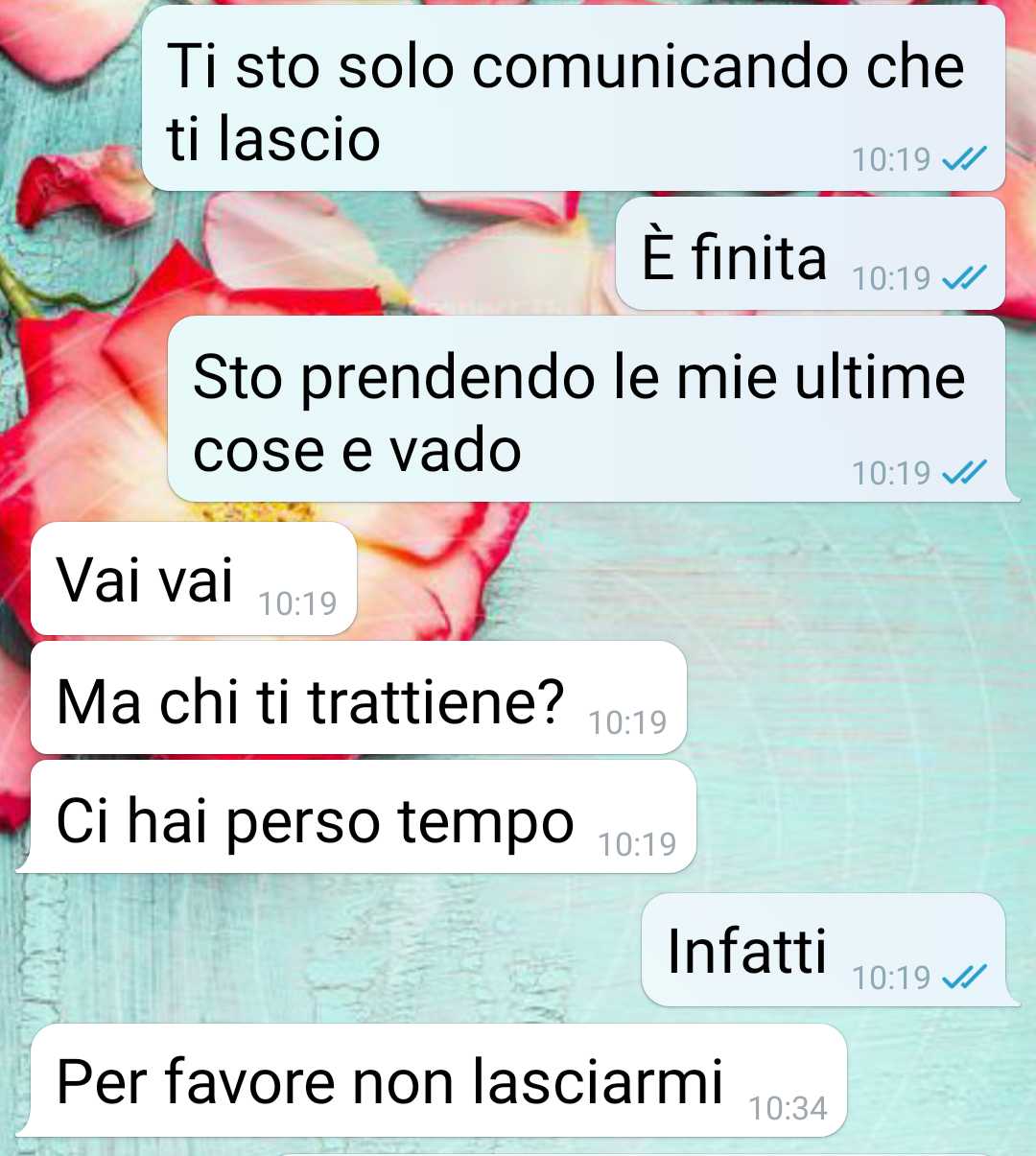Select the "È finita" message text
Viewport: 1036px width, 1156px height.
pyautogui.click(x=734, y=256)
